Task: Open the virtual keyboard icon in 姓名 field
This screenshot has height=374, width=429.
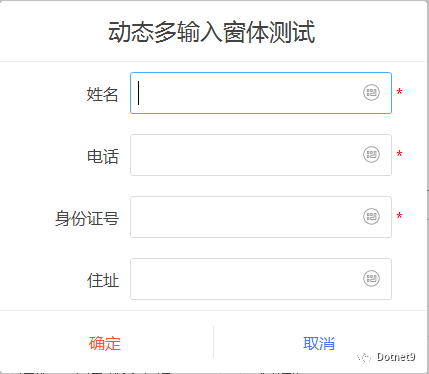Action: [x=371, y=92]
